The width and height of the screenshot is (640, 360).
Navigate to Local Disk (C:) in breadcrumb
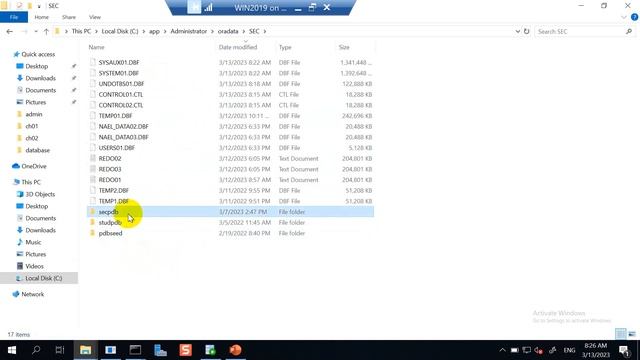tap(120, 31)
